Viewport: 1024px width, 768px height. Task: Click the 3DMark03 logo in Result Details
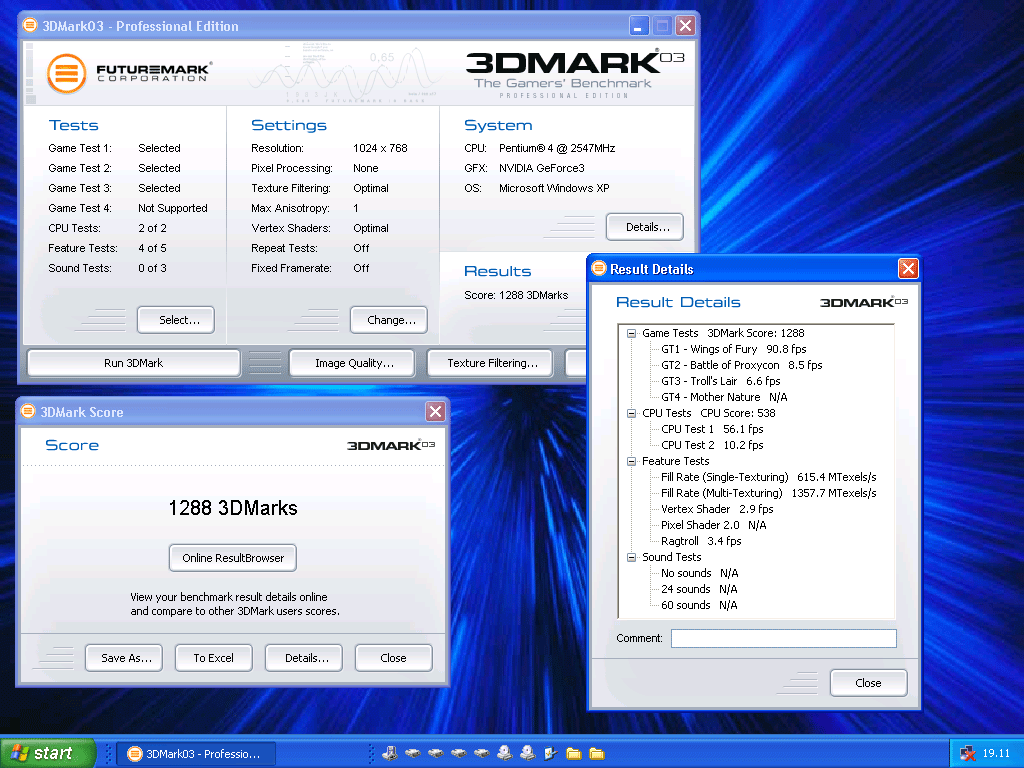click(x=863, y=302)
